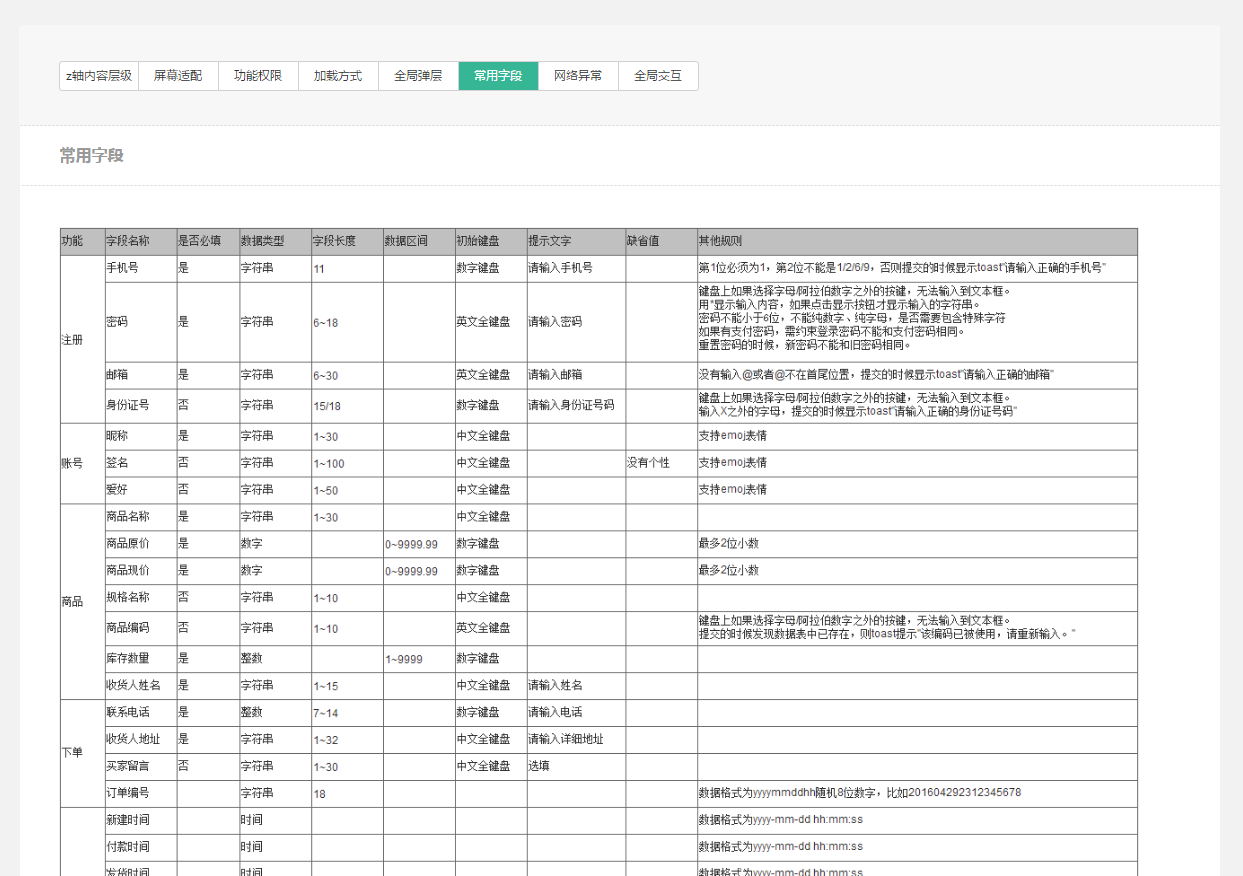Click the 收货人地址 field name cell
The height and width of the screenshot is (876, 1243).
tap(140, 739)
